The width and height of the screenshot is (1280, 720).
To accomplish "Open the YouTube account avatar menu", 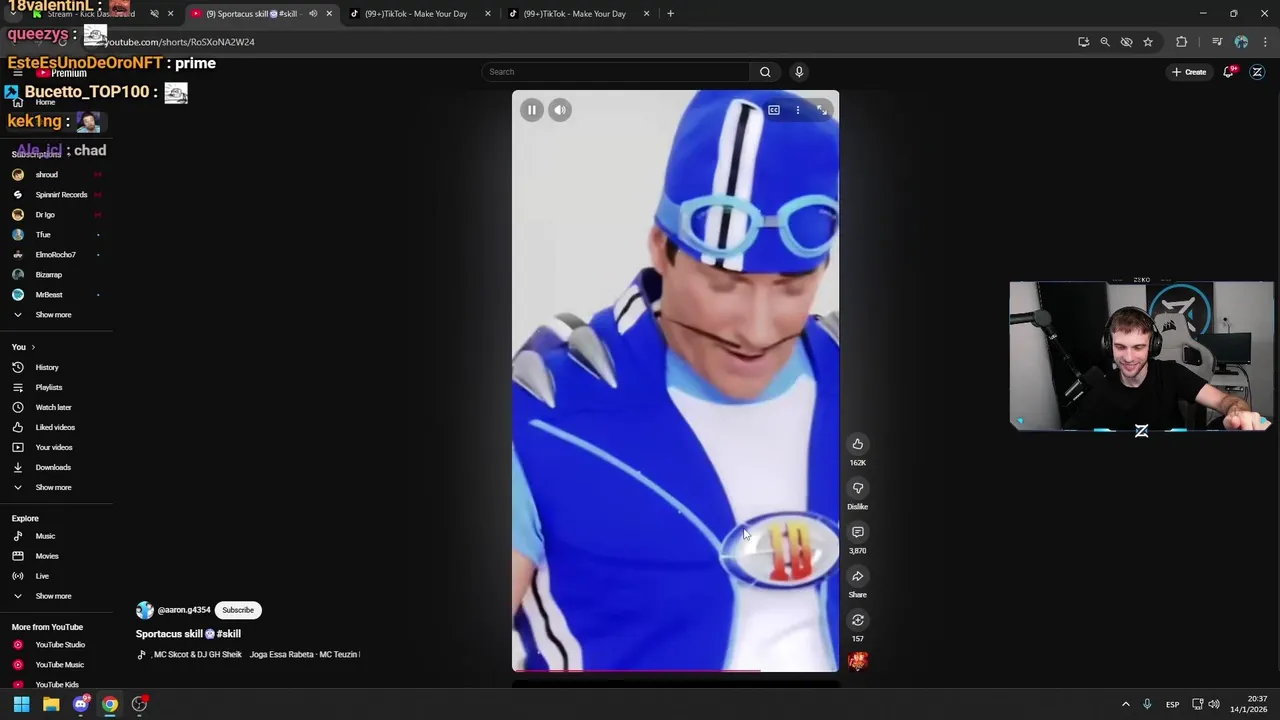I will [x=1258, y=72].
